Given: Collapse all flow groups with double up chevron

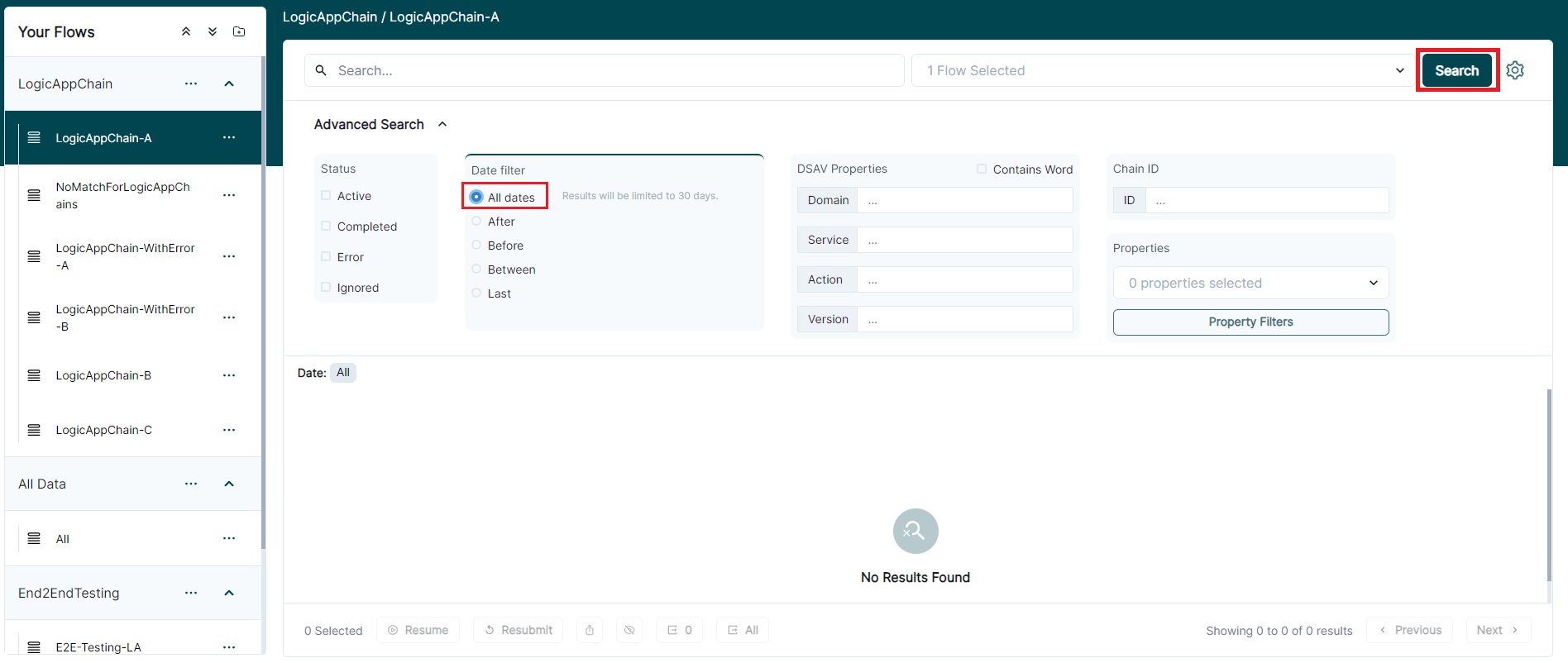Looking at the screenshot, I should pyautogui.click(x=186, y=31).
